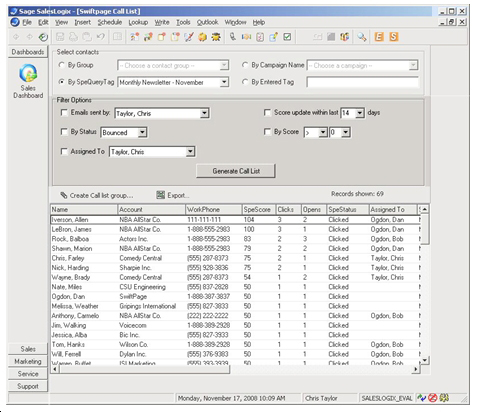Open the magnifying glass search icon
479x412 pixels.
pyautogui.click(x=362, y=37)
